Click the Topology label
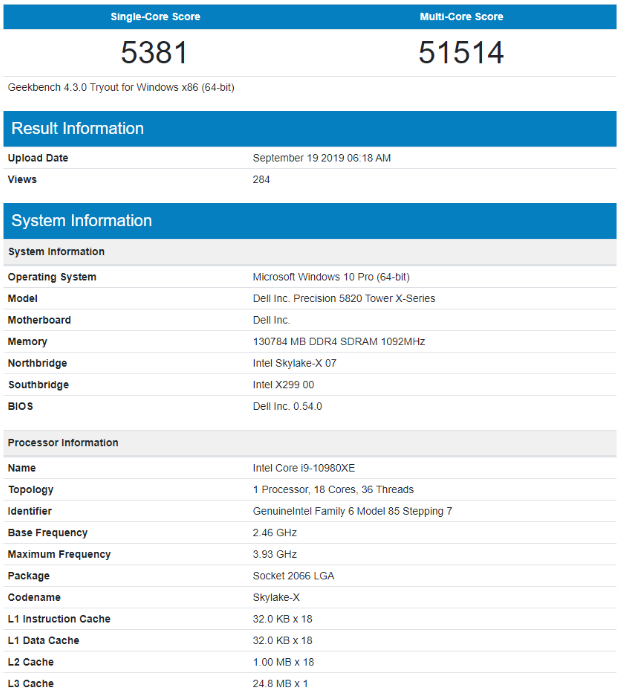The height and width of the screenshot is (694, 622). pyautogui.click(x=31, y=490)
